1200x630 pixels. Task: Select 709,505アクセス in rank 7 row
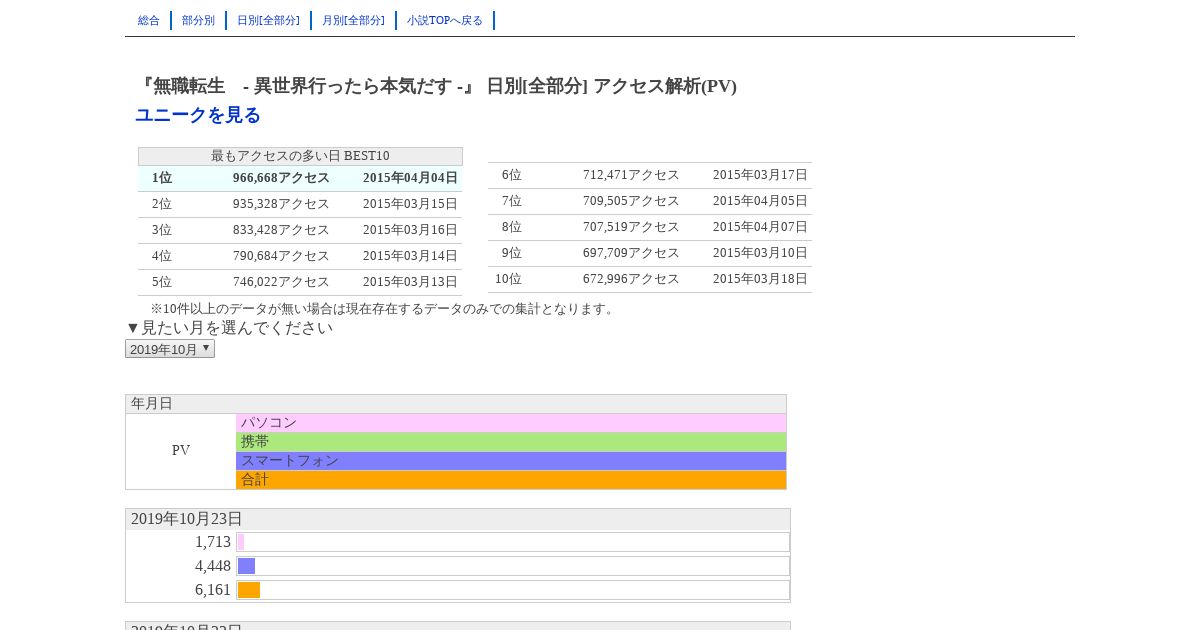coord(631,201)
